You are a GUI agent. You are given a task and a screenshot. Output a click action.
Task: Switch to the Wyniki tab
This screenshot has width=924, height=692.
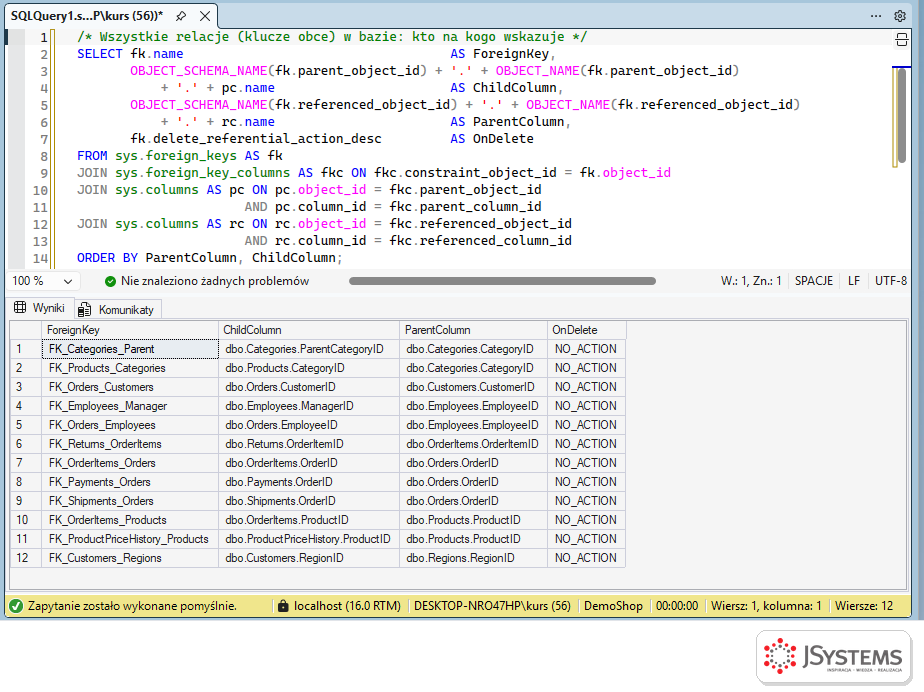tap(39, 308)
